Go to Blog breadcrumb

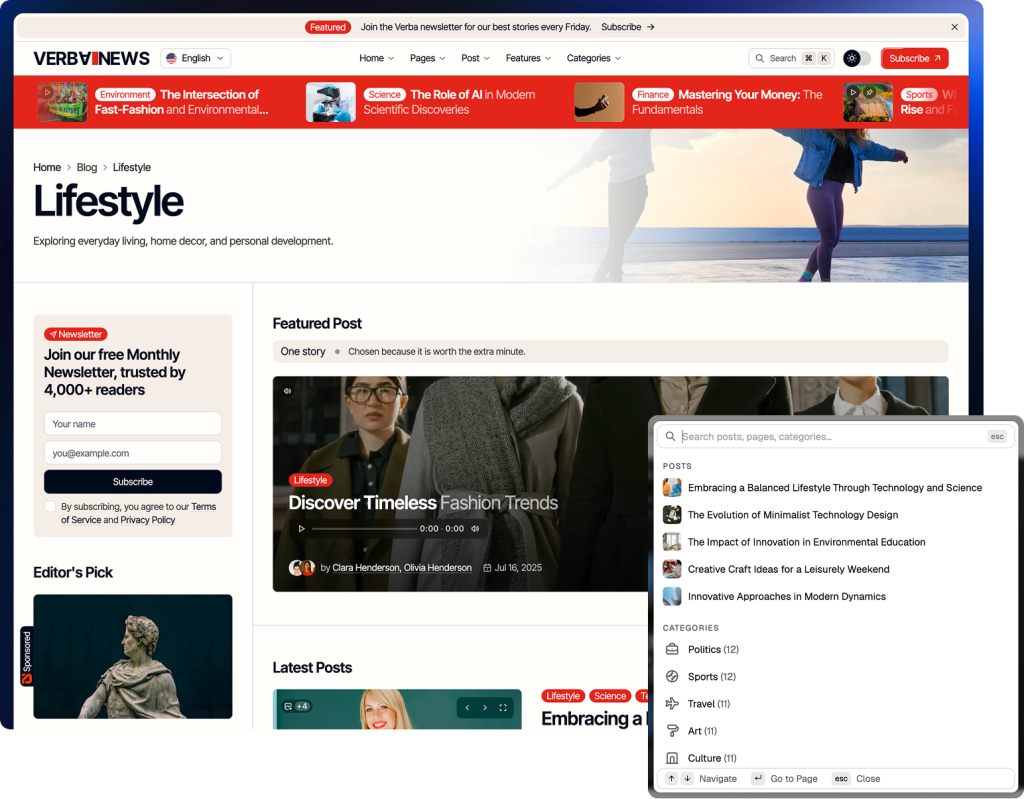pos(87,167)
